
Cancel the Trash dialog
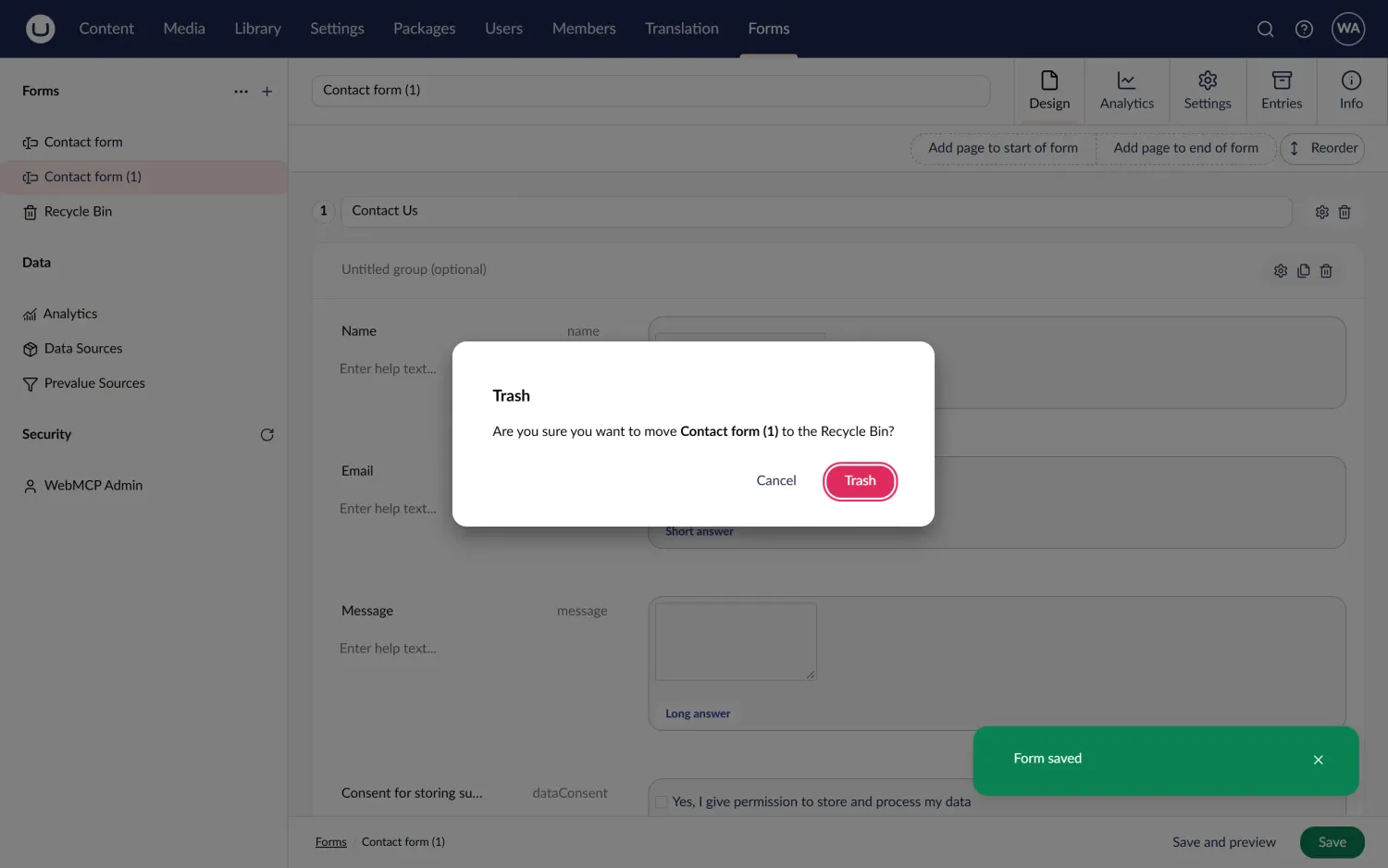coord(775,481)
